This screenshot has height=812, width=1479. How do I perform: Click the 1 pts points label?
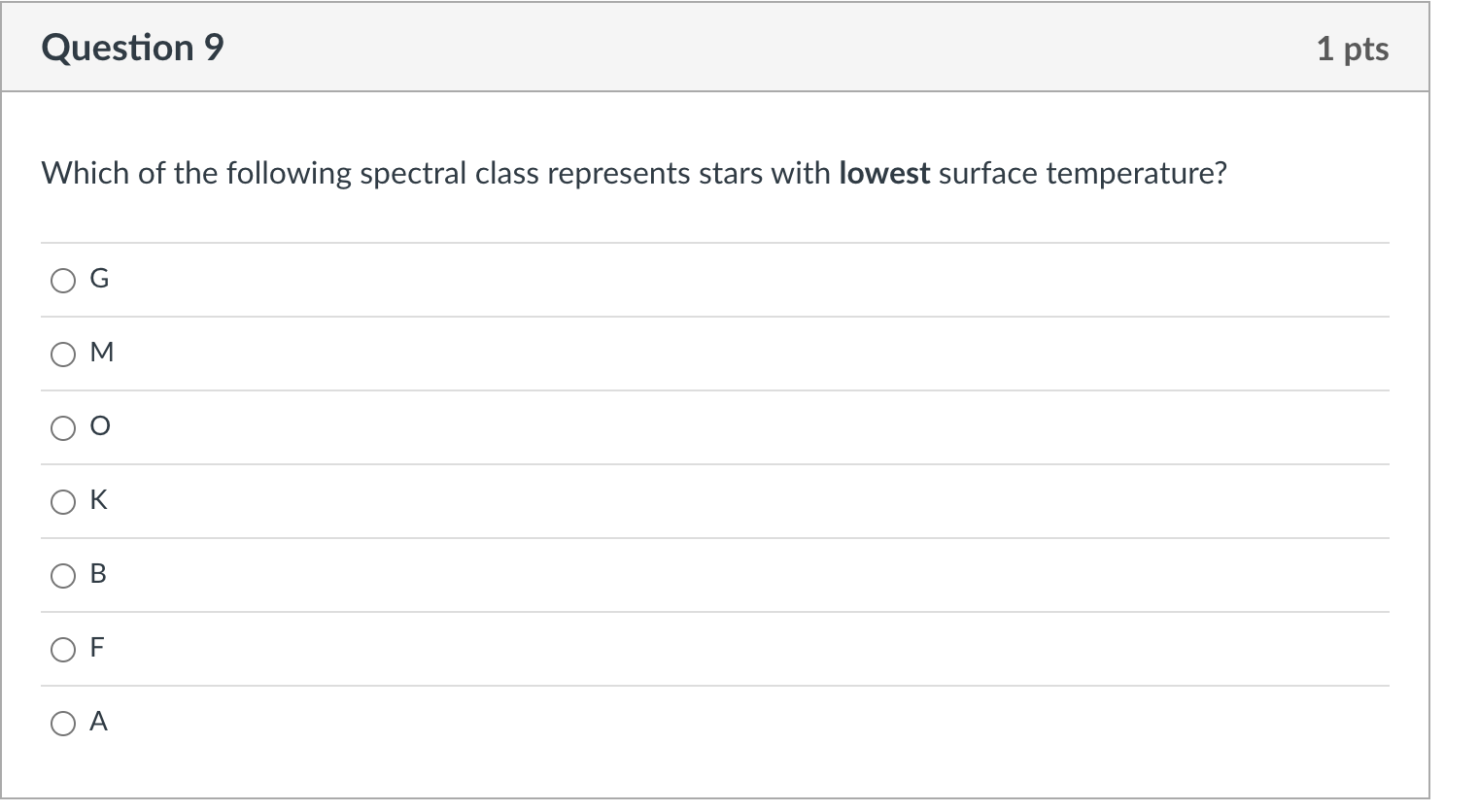pyautogui.click(x=1353, y=49)
